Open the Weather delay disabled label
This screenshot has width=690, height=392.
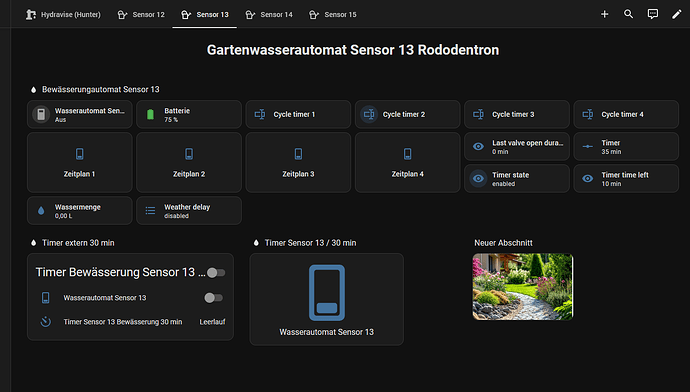point(187,211)
